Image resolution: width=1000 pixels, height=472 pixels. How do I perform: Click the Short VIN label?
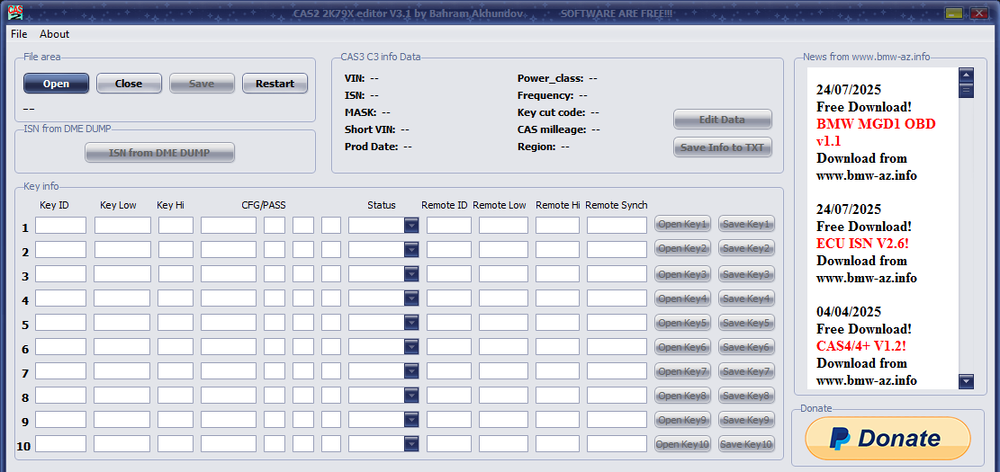pos(370,130)
